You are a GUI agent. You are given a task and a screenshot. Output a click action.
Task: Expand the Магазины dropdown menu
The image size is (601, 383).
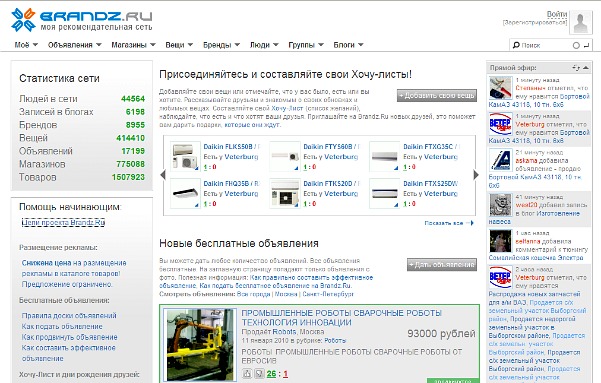point(133,45)
